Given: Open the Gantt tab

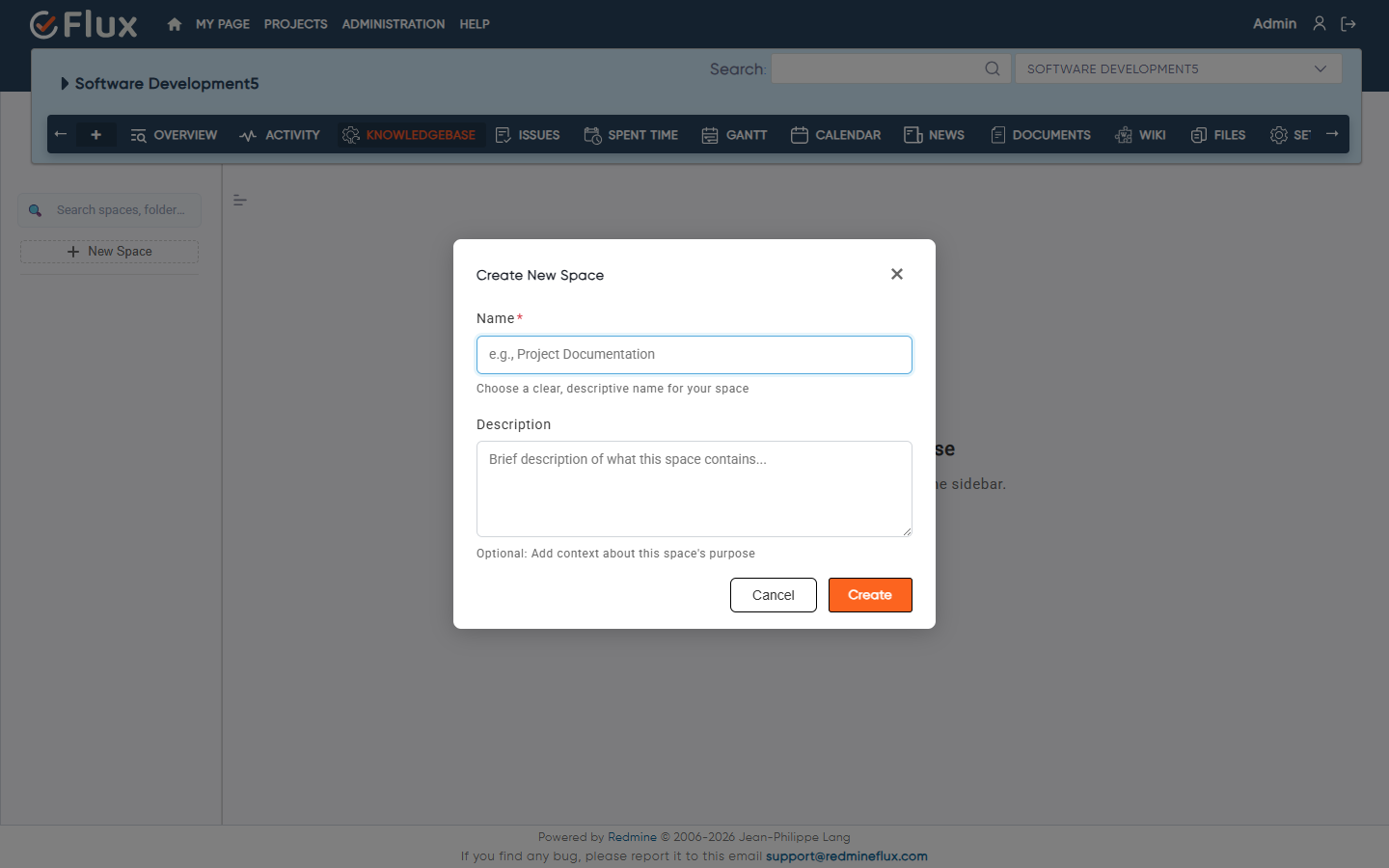Looking at the screenshot, I should 735,135.
